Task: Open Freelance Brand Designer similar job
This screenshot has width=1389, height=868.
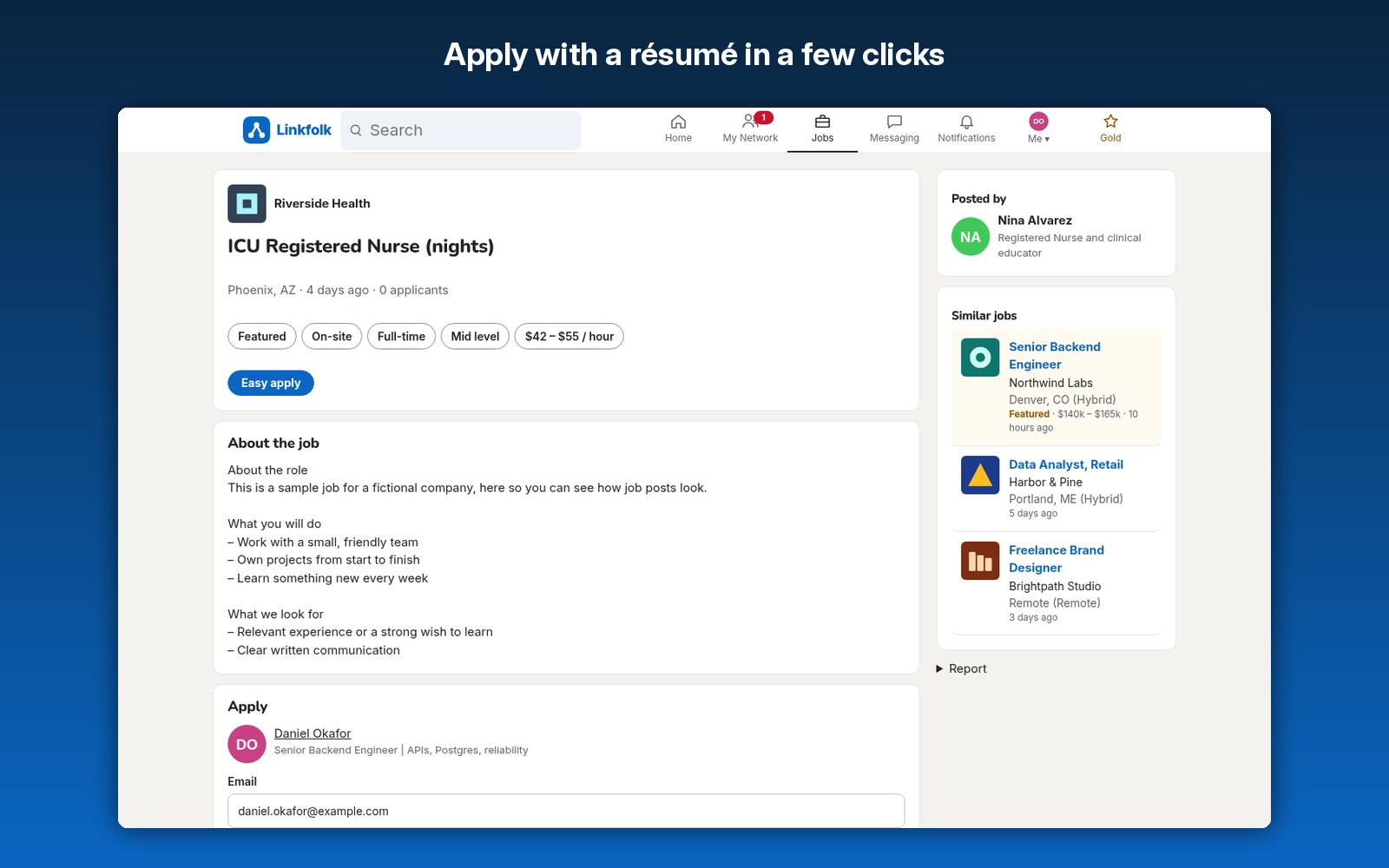Action: click(x=1057, y=559)
